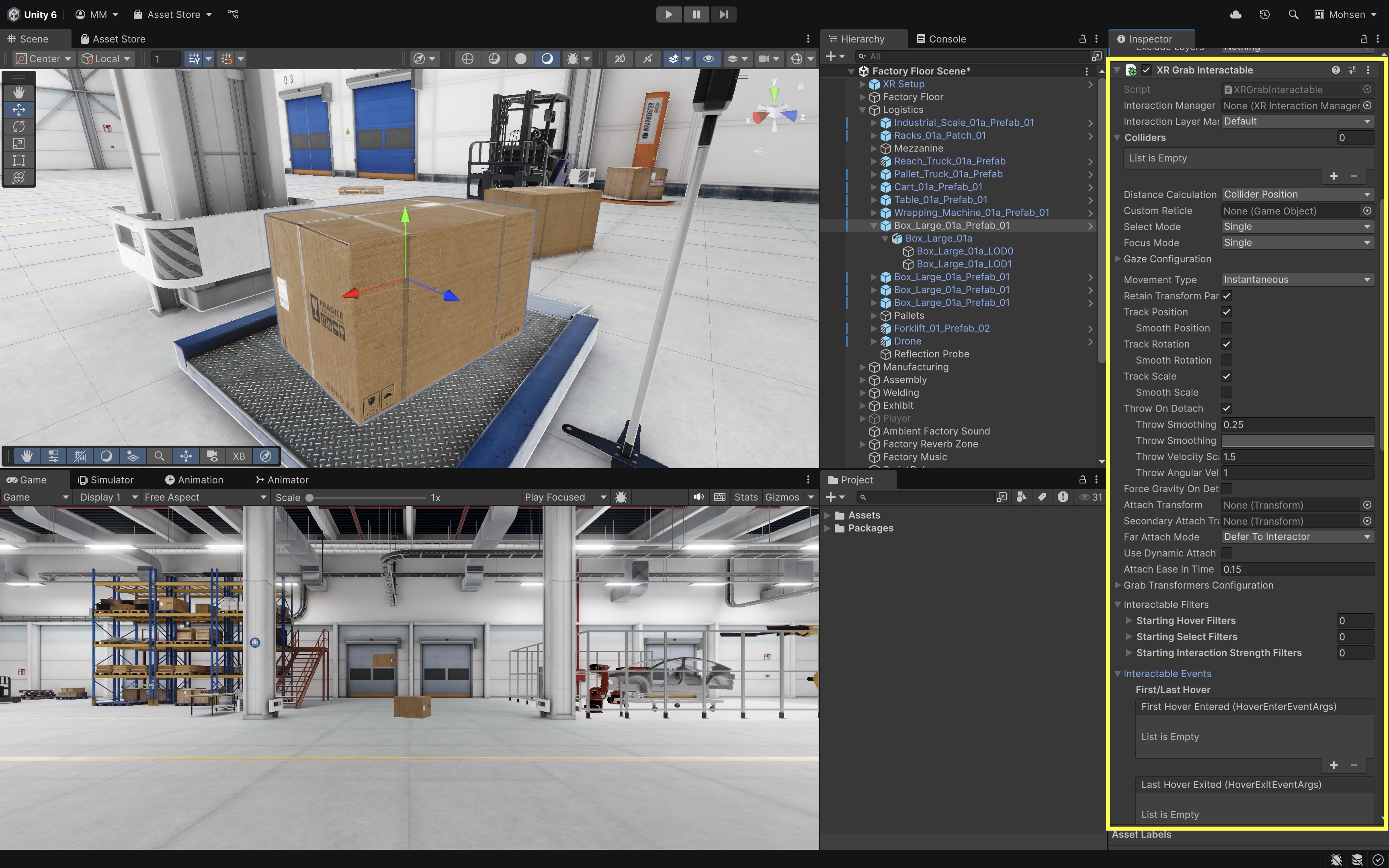Uncheck Throw On Detach checkbox
This screenshot has height=868, width=1389.
pos(1227,408)
